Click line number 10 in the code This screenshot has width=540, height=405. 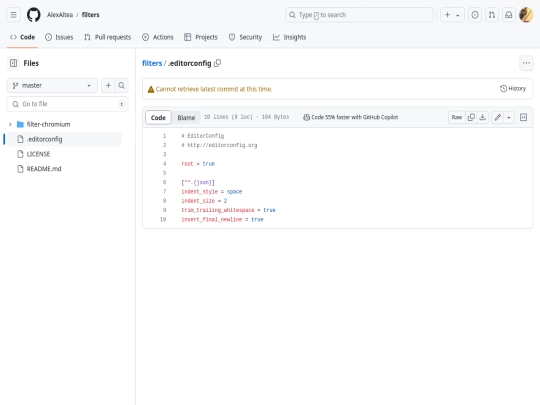[x=163, y=219]
